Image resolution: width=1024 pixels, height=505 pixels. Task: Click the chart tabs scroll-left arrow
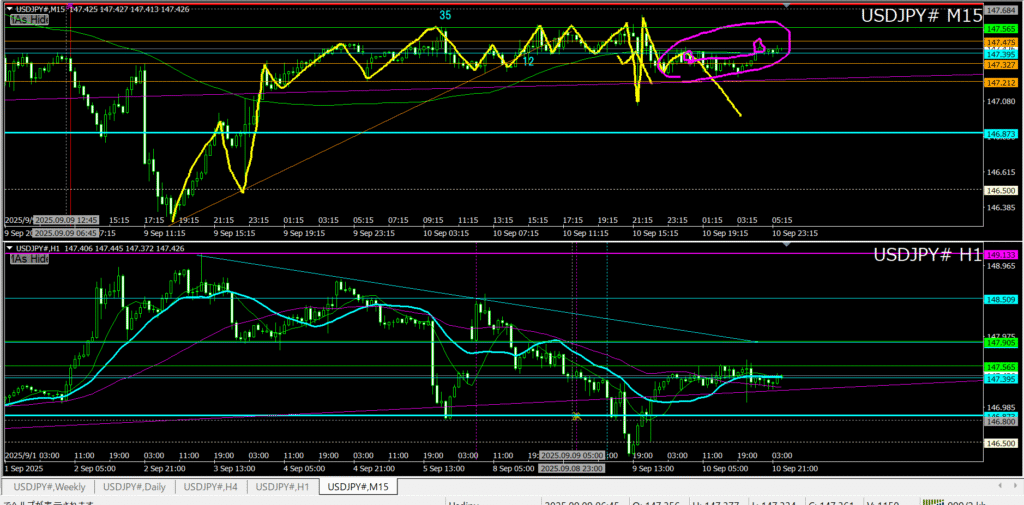pos(1002,487)
